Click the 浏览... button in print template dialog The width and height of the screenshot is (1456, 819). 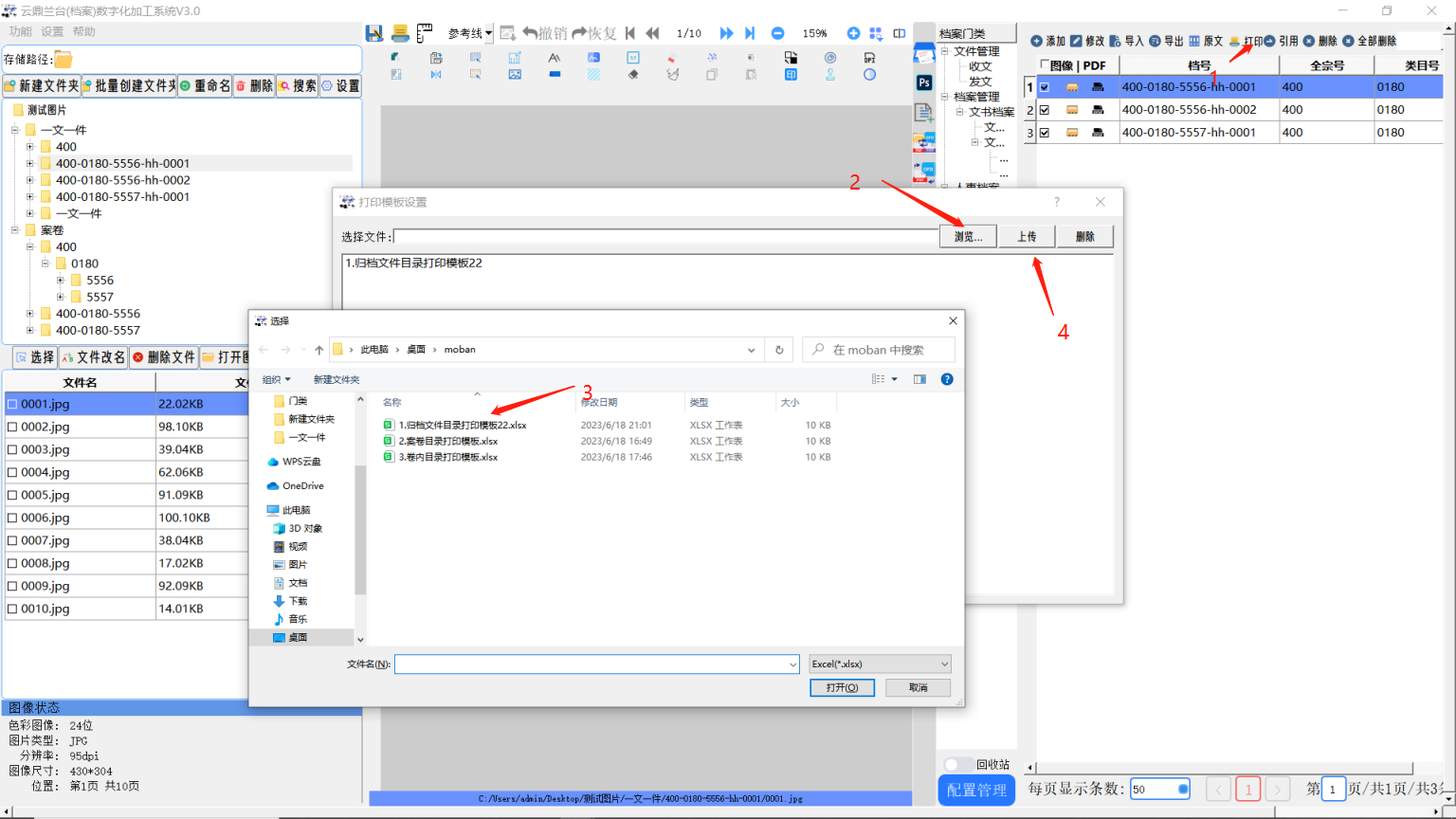pos(968,237)
